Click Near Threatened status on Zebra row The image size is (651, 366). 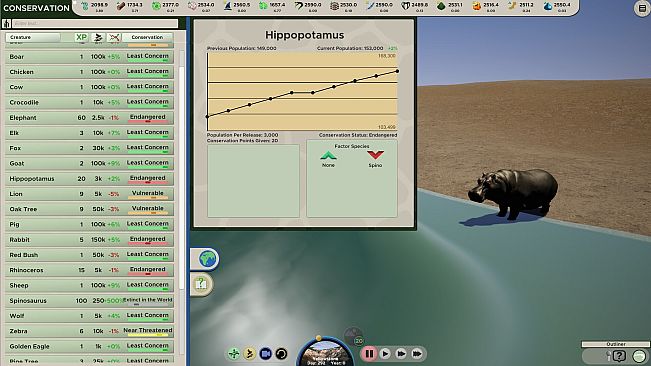coord(148,331)
